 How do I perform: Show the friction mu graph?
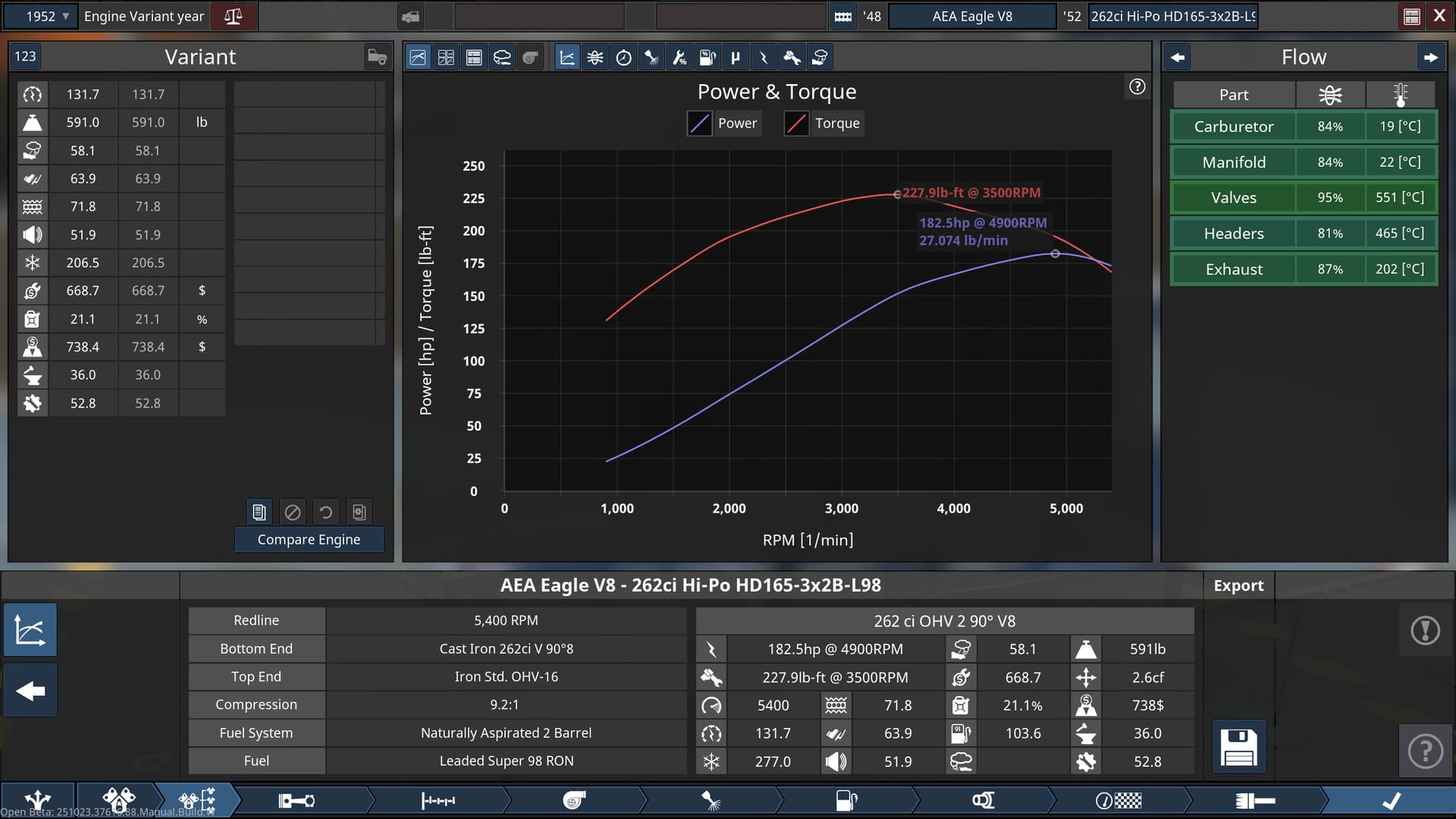coord(735,58)
